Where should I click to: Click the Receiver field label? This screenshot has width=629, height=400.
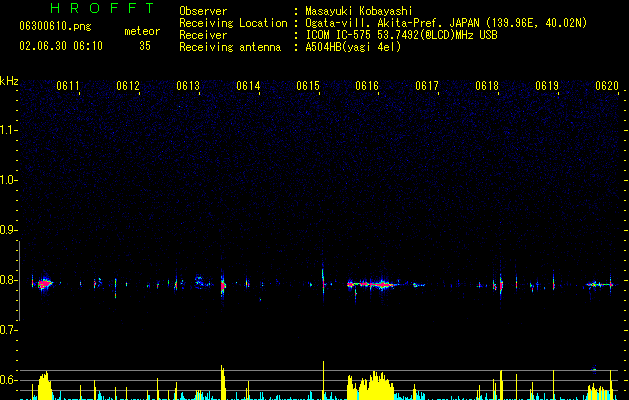point(203,35)
